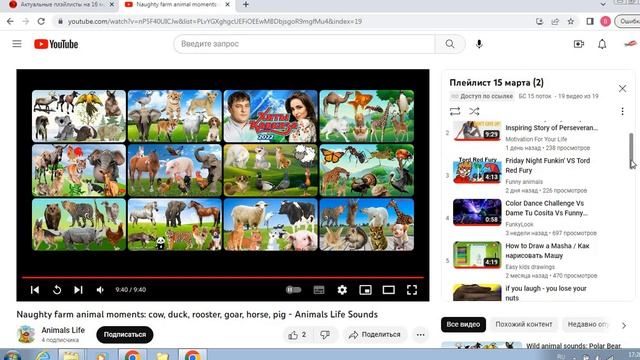
Task: Click the video progress bar
Action: pyautogui.click(x=223, y=278)
